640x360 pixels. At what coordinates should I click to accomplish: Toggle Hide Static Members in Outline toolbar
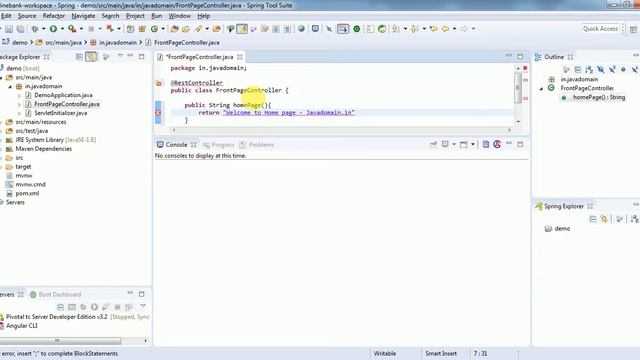(x=612, y=70)
